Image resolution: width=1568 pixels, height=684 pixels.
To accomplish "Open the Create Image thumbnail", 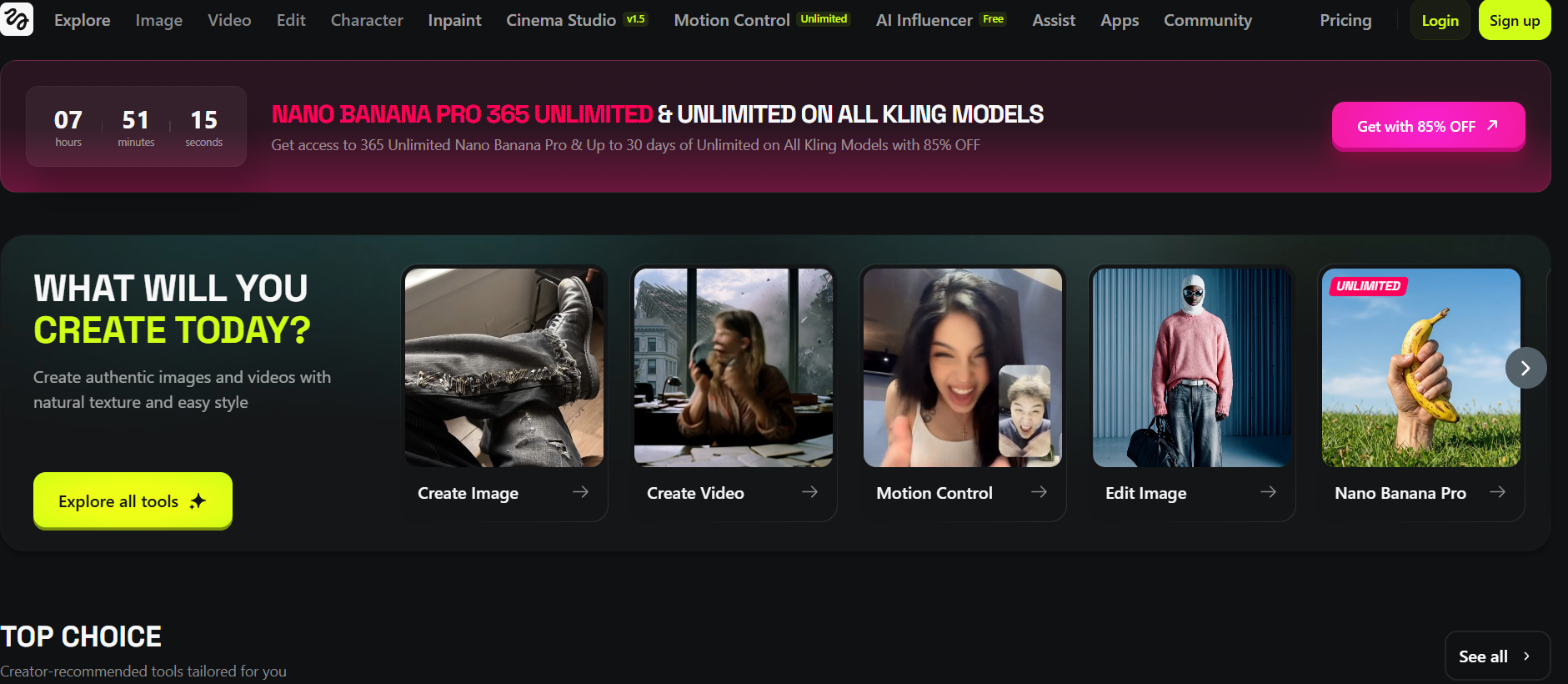I will [504, 368].
